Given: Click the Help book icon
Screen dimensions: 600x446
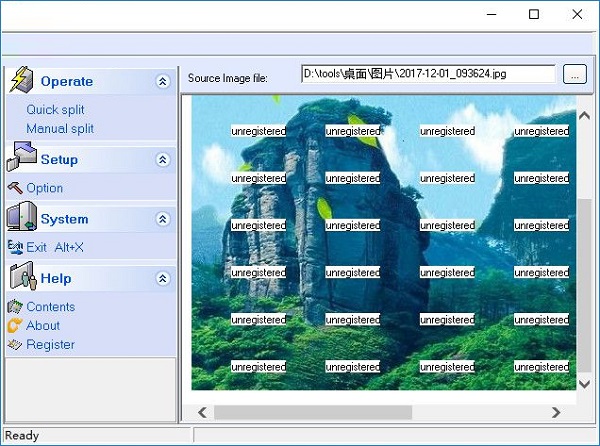Looking at the screenshot, I should click(21, 276).
